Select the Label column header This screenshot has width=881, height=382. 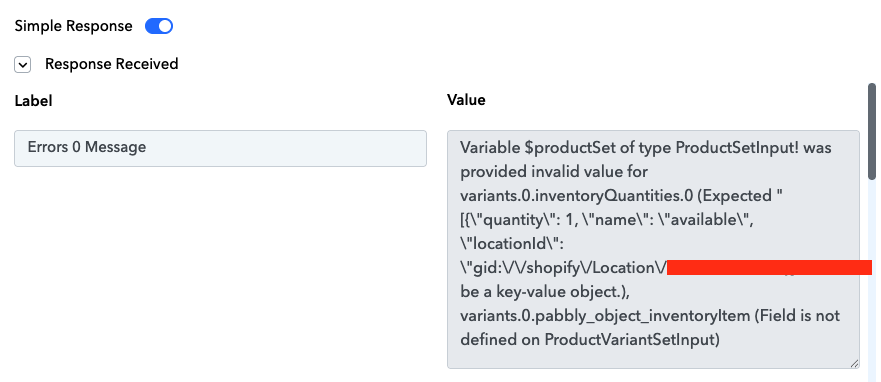coord(33,101)
